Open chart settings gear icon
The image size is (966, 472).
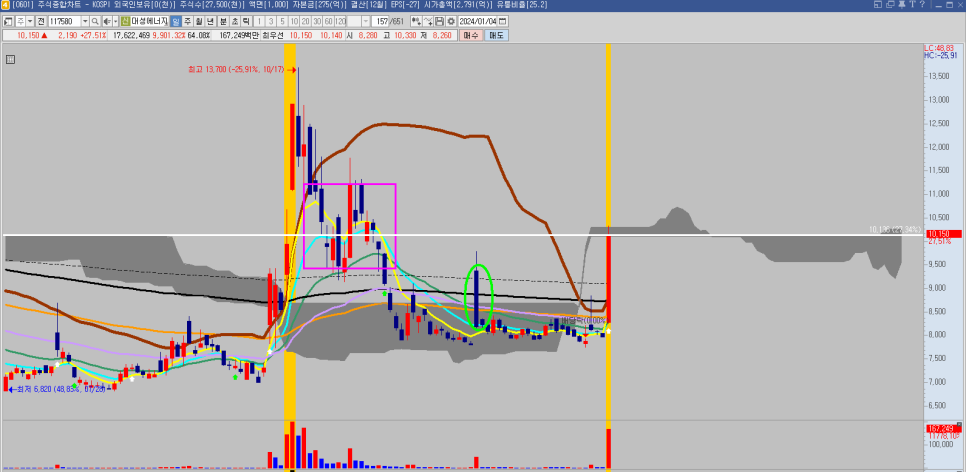coord(451,21)
